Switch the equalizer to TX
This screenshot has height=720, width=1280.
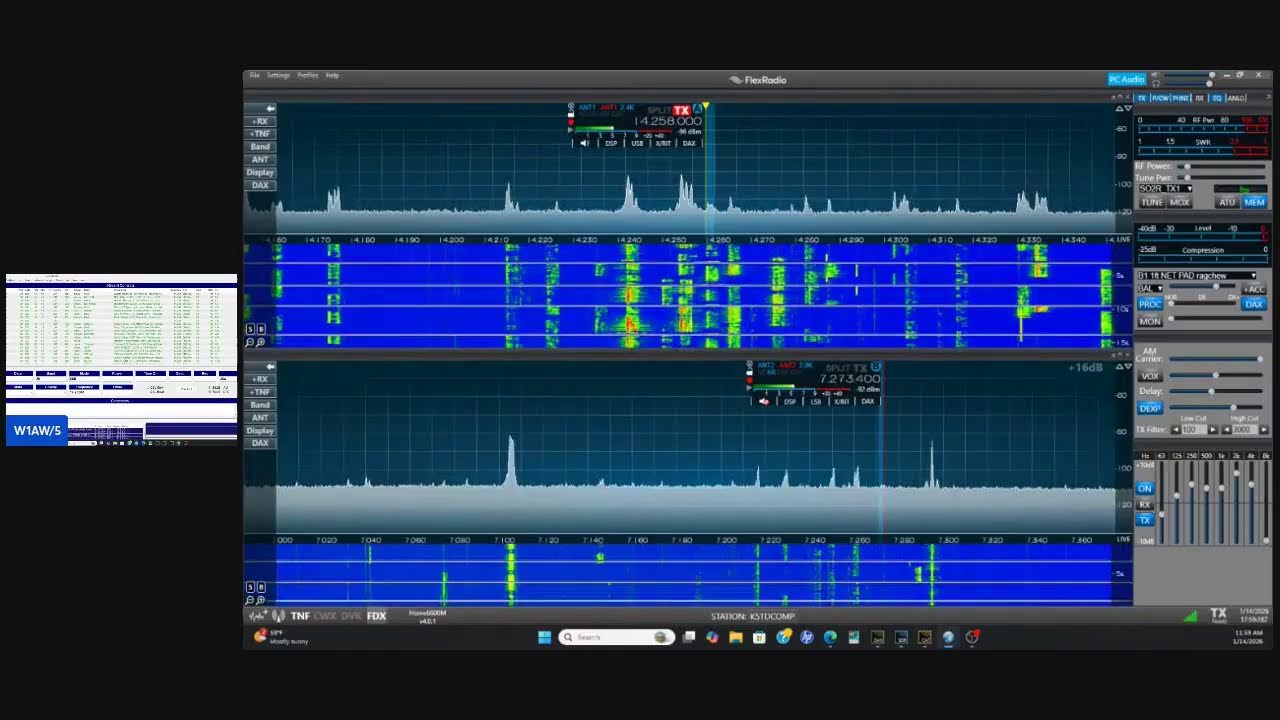pyautogui.click(x=1145, y=520)
